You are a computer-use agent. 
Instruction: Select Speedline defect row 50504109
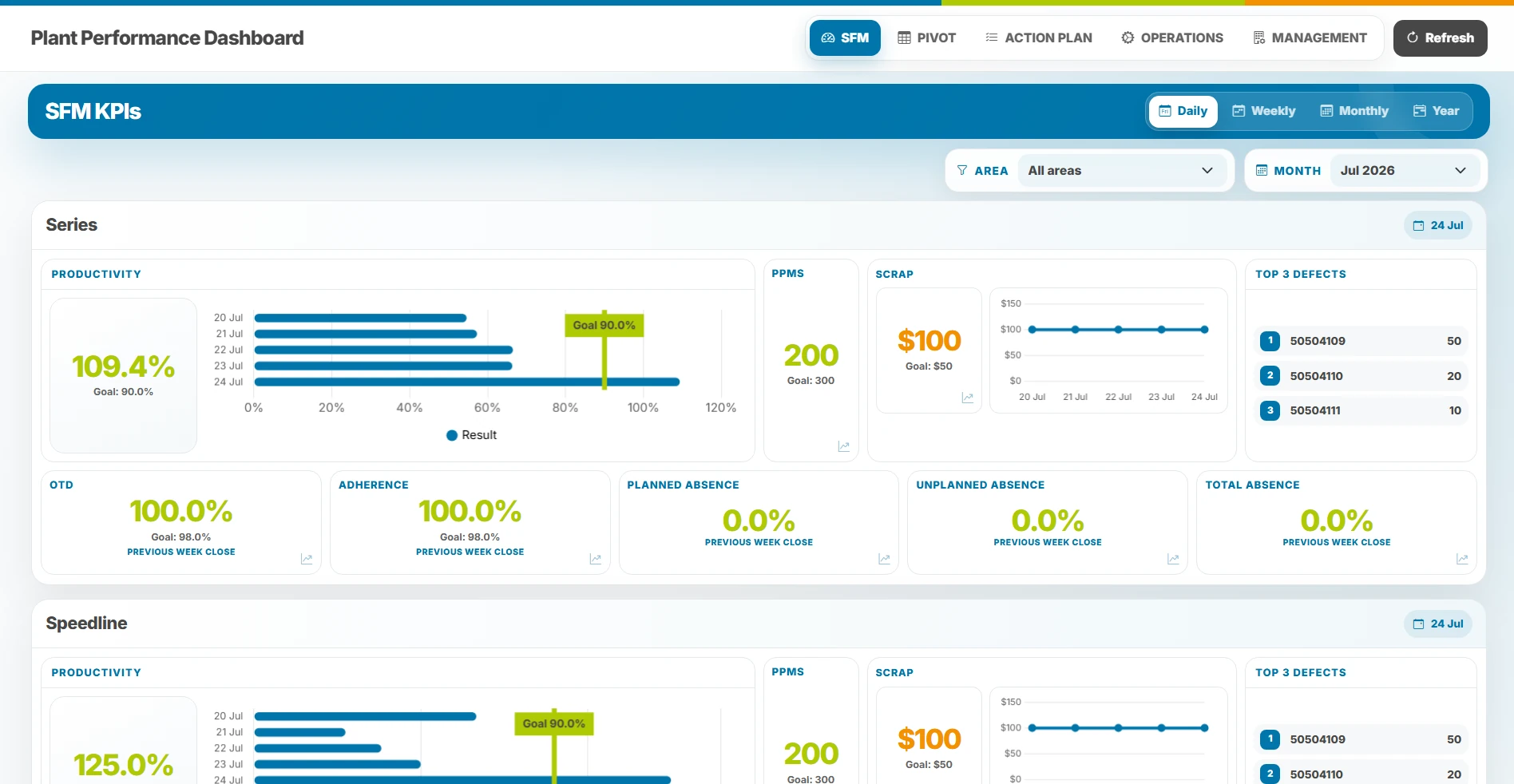point(1361,739)
